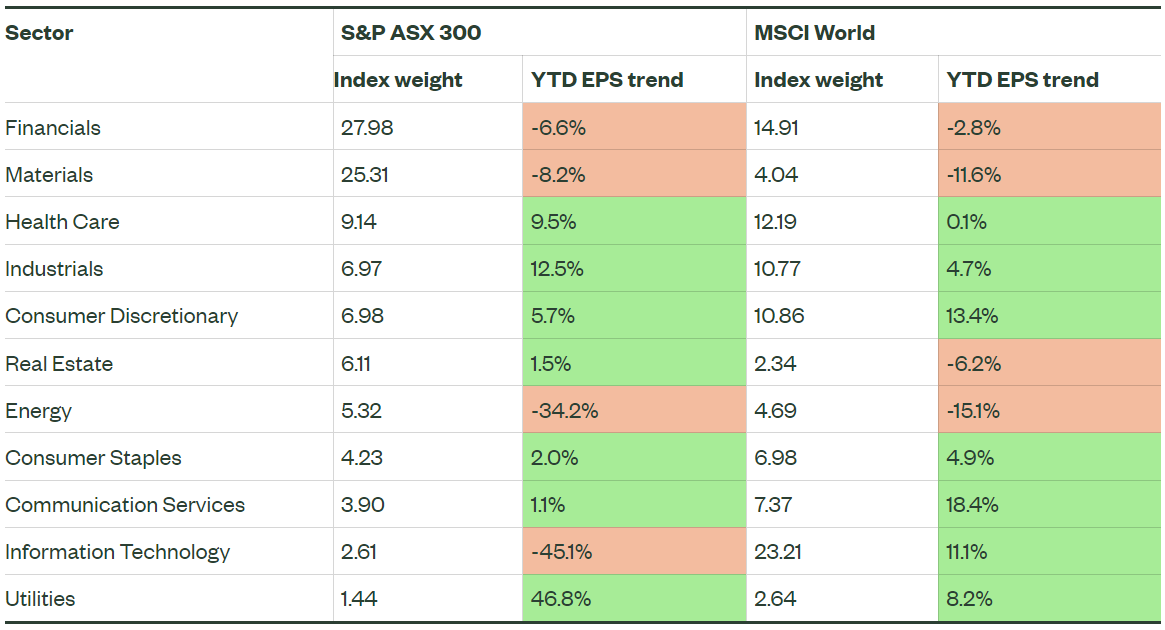This screenshot has width=1165, height=630.
Task: Click the Financials row label
Action: point(53,127)
